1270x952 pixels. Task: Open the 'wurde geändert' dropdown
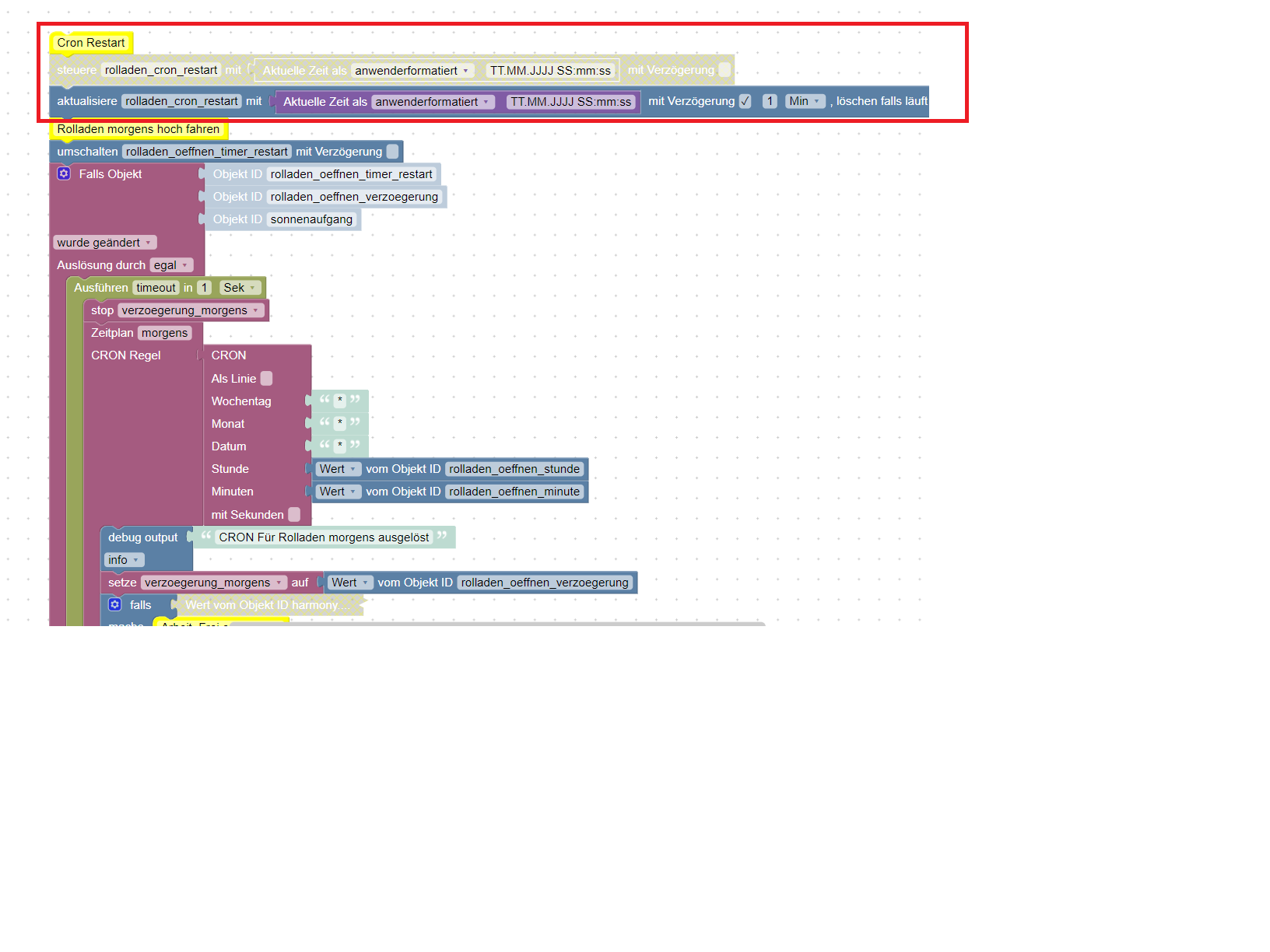(104, 243)
